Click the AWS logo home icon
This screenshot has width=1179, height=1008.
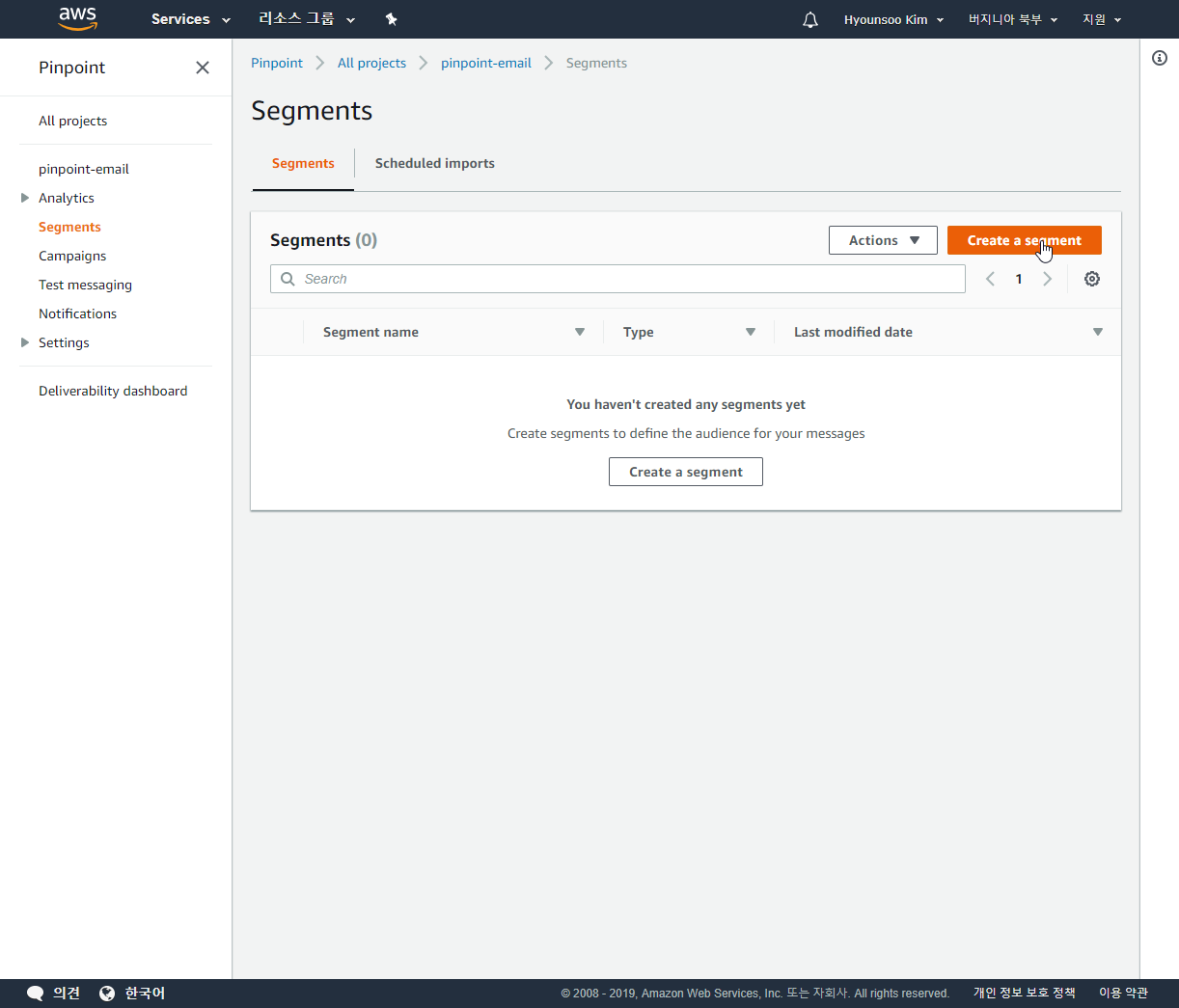(77, 18)
